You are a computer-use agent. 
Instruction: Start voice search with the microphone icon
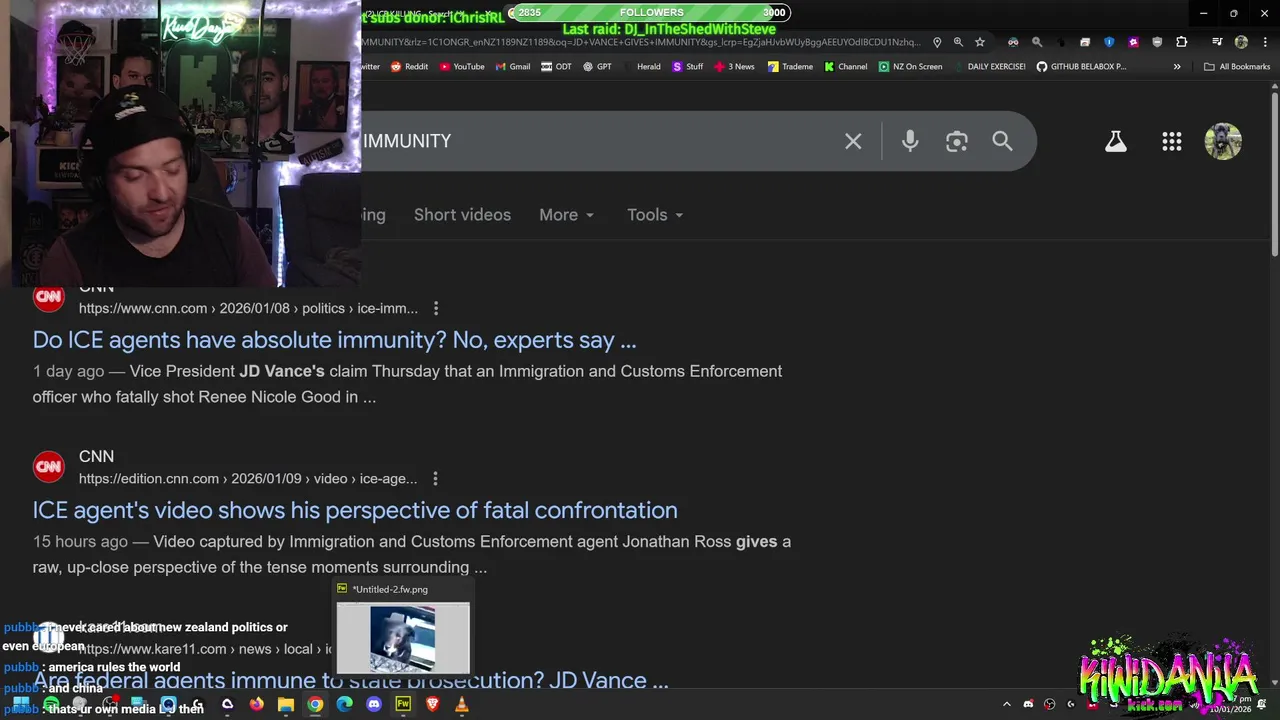point(910,141)
